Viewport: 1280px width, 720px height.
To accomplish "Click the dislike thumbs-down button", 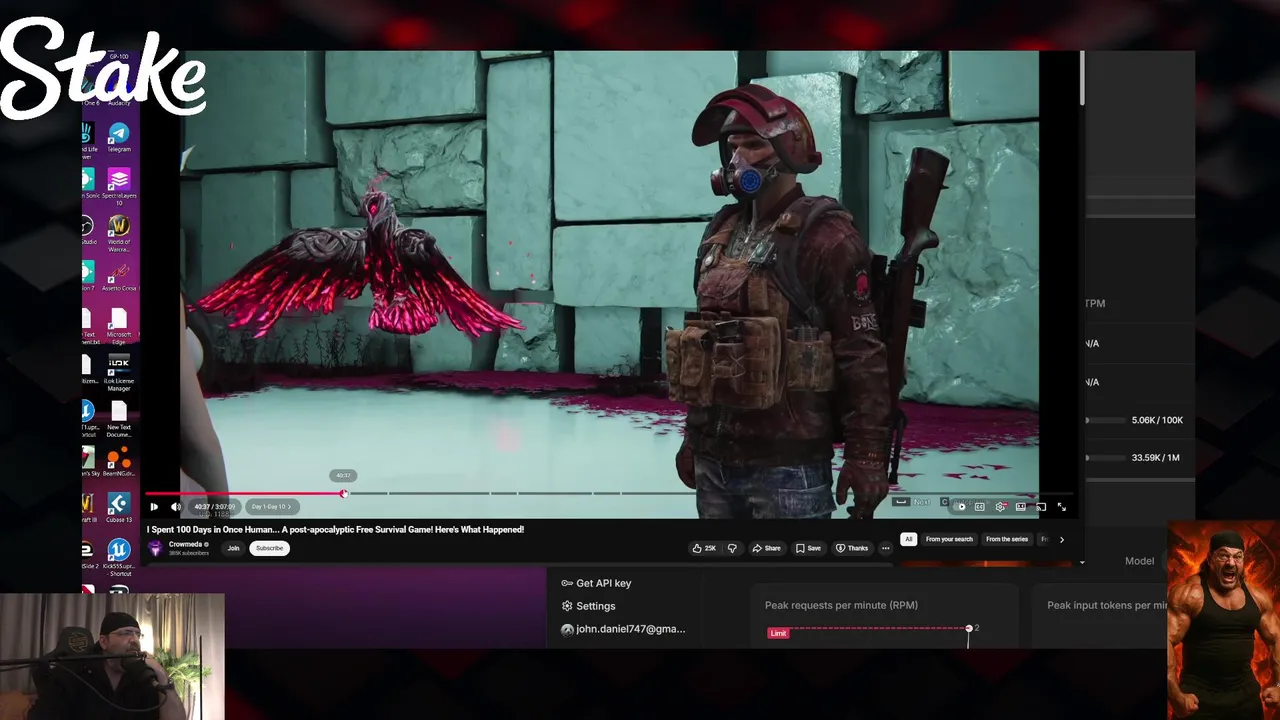I will point(732,548).
